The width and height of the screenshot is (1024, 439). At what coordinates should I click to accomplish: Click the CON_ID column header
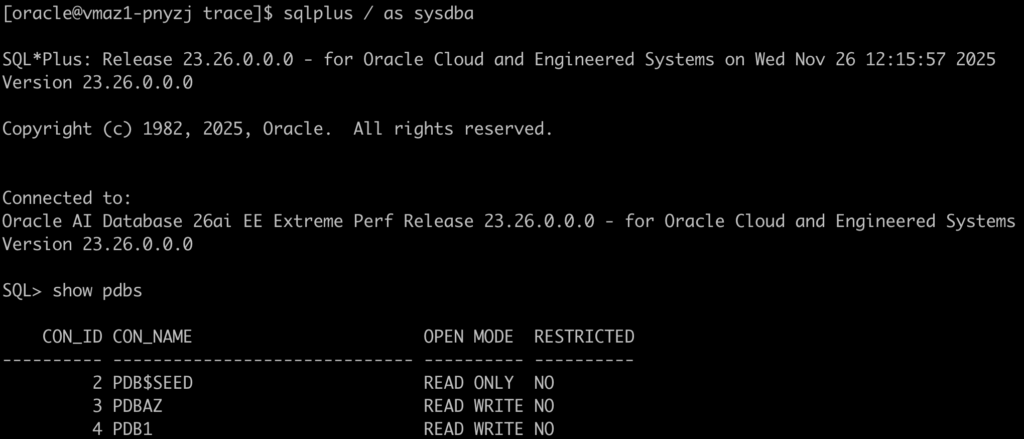point(72,336)
